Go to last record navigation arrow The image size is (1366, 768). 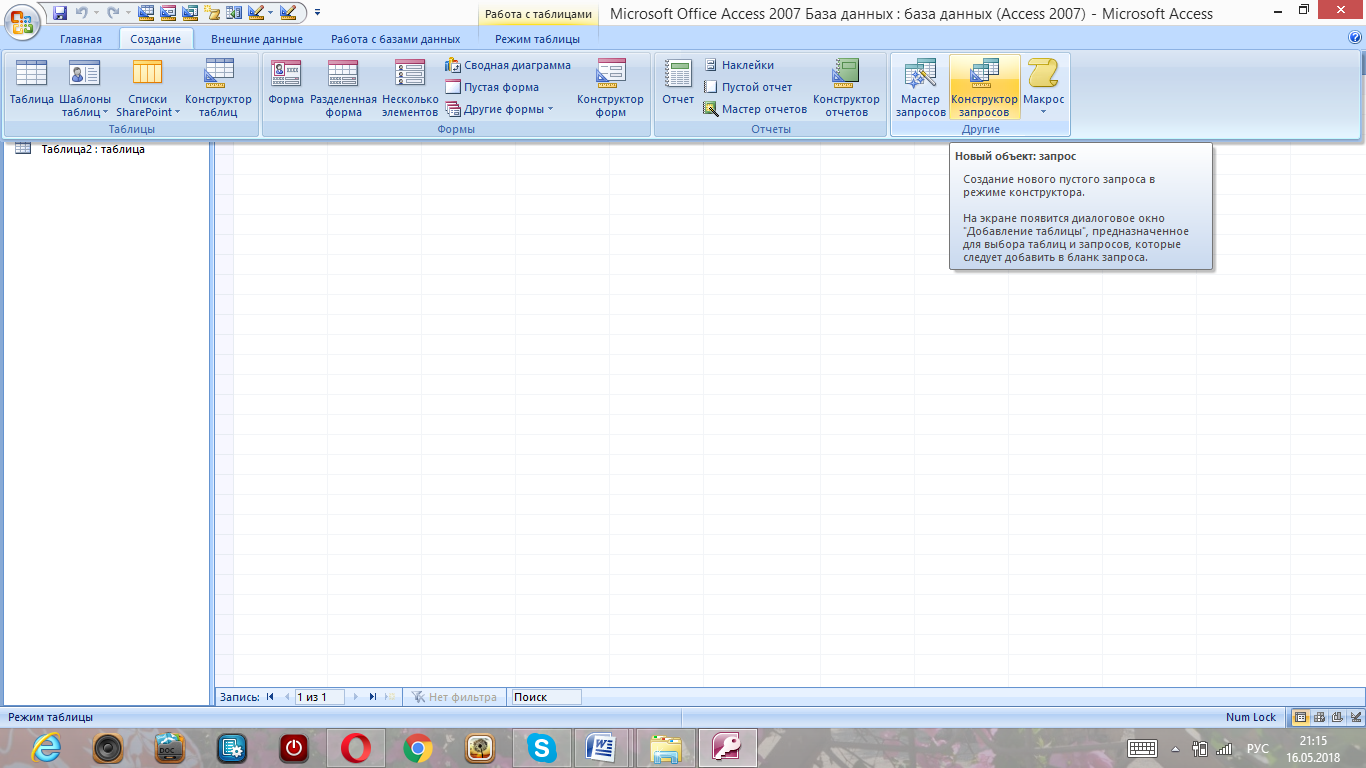372,697
